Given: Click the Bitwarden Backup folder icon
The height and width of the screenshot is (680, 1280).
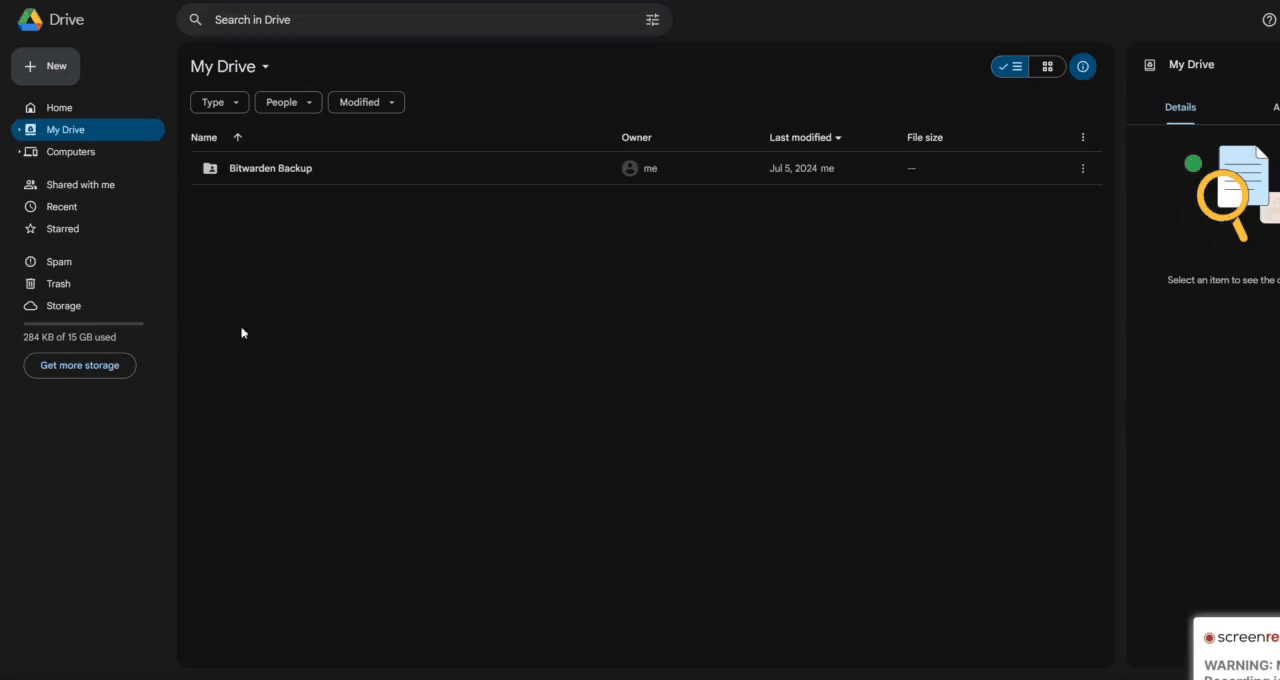Looking at the screenshot, I should click(210, 169).
